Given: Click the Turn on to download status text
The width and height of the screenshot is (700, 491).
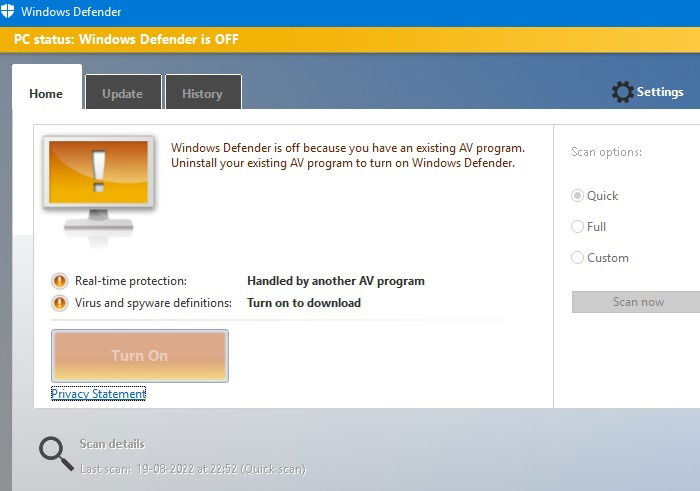Looking at the screenshot, I should pyautogui.click(x=304, y=303).
